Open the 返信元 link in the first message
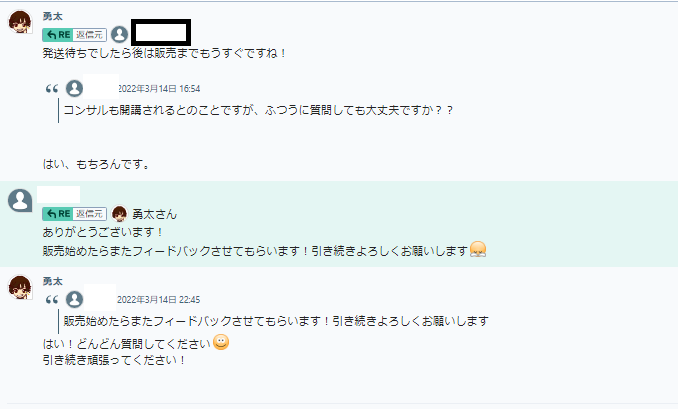678x409 pixels. click(x=90, y=34)
